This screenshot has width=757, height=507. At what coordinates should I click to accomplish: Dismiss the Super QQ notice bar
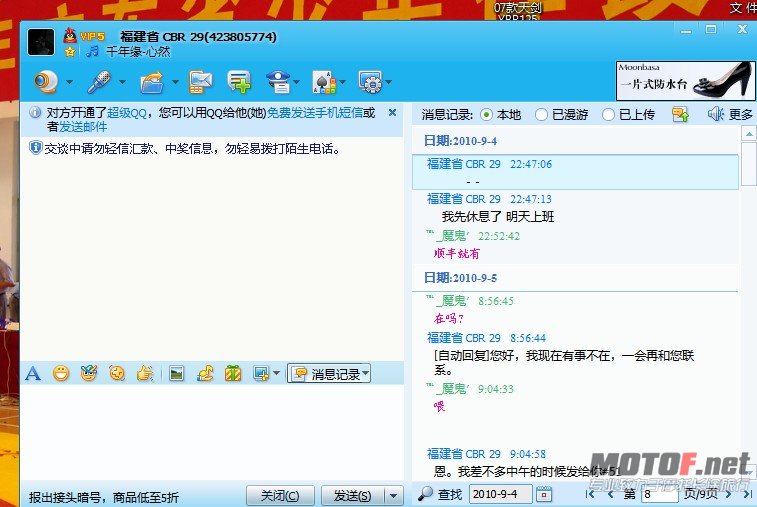tap(393, 113)
